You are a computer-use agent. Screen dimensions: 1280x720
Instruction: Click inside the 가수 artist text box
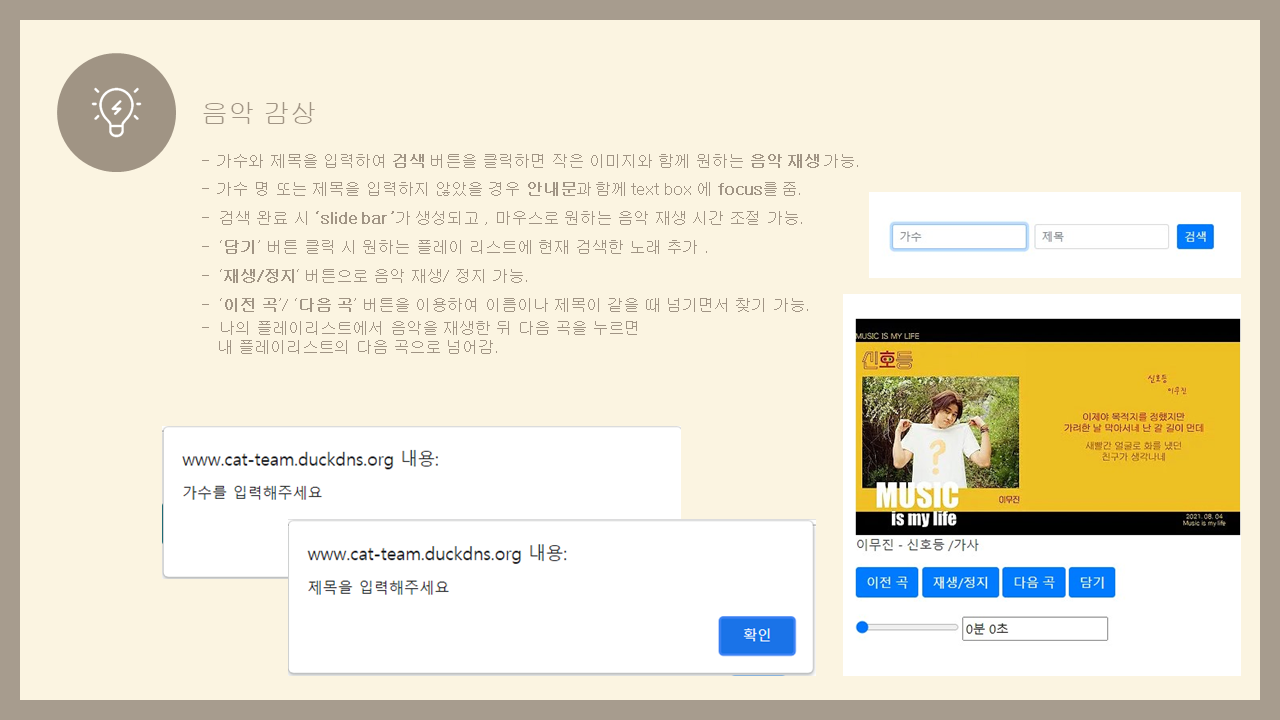[x=958, y=236]
